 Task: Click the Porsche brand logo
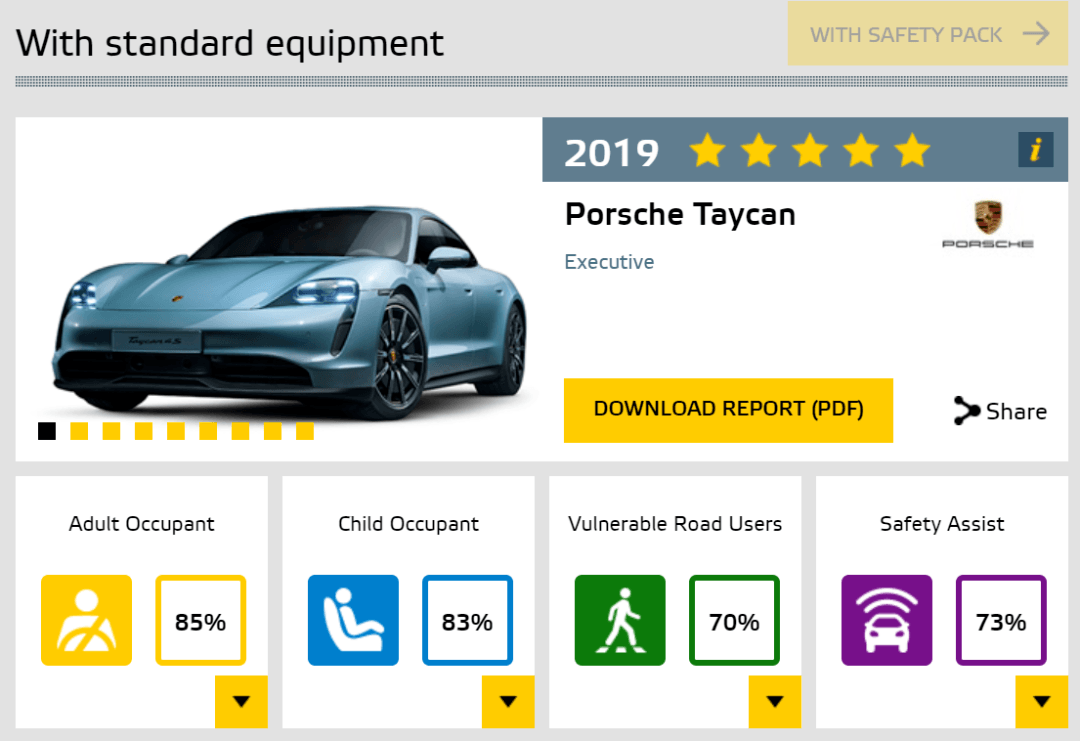coord(987,225)
